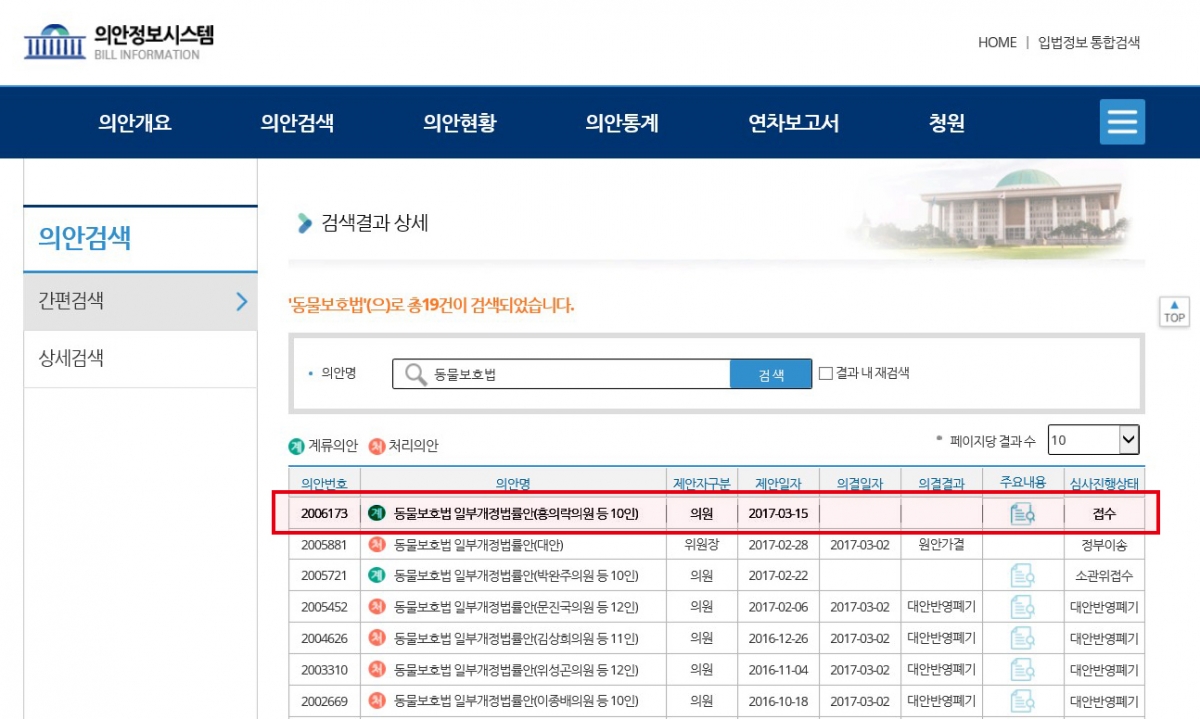Click the 정부이송 status cell
Screen dimensions: 1200x719
click(1104, 545)
